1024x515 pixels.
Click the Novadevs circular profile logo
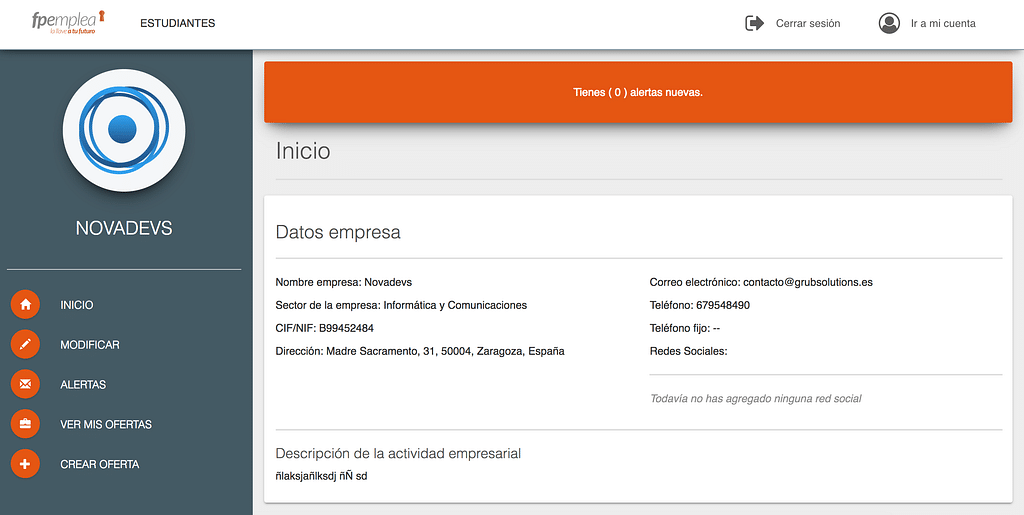(124, 130)
